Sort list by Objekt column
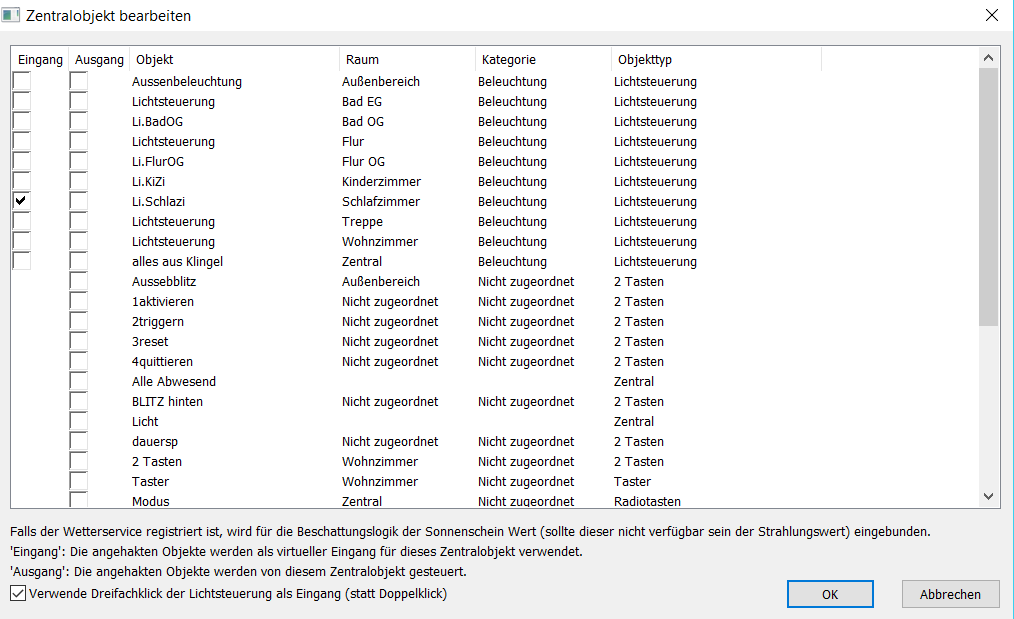The image size is (1014, 619). click(x=234, y=60)
